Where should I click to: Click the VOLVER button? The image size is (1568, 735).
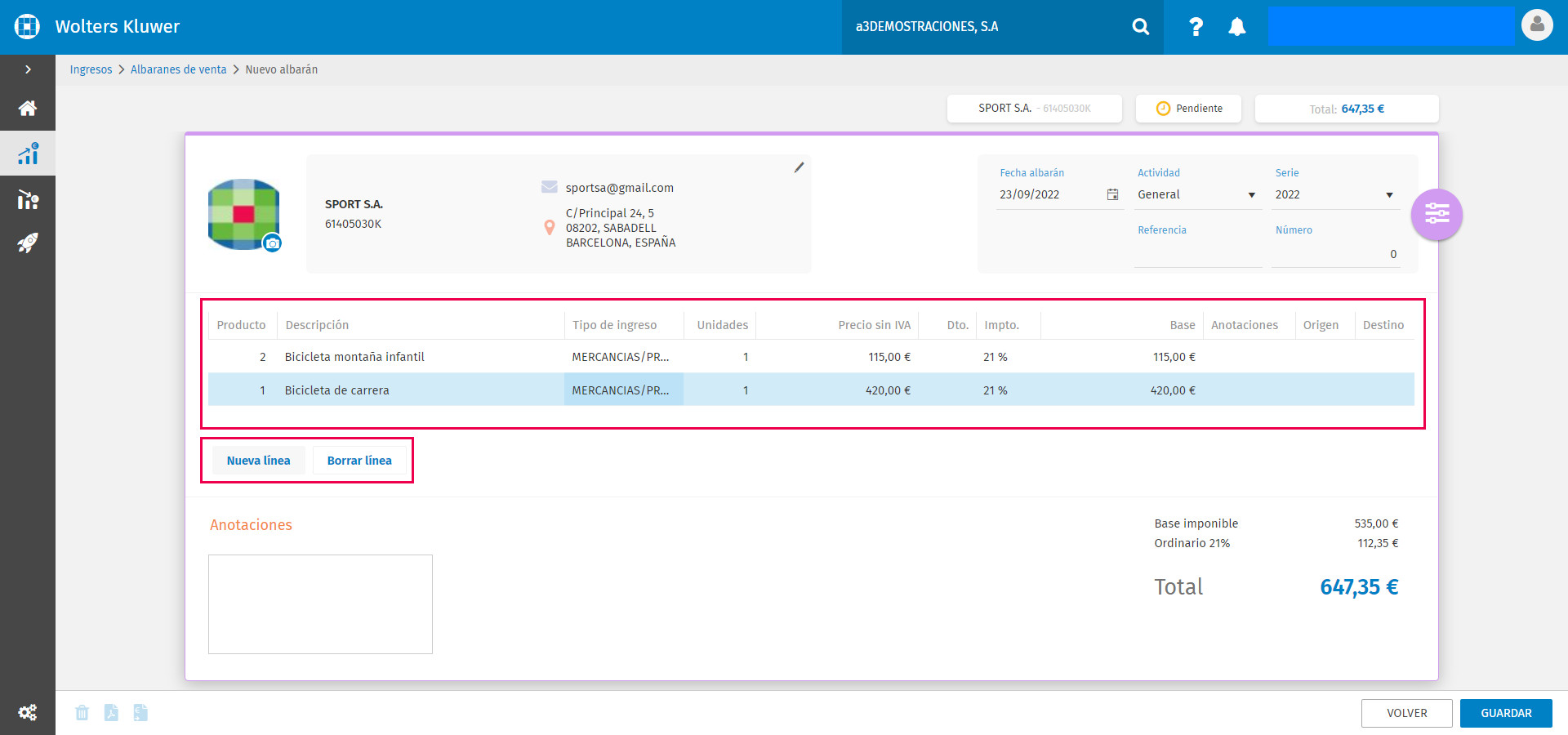click(1406, 713)
